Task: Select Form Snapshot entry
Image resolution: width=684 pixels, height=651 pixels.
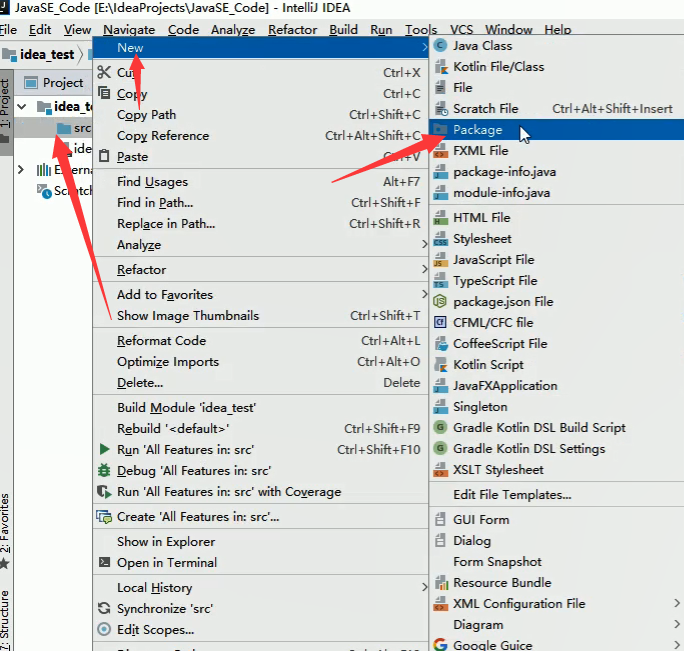Action: point(556,561)
